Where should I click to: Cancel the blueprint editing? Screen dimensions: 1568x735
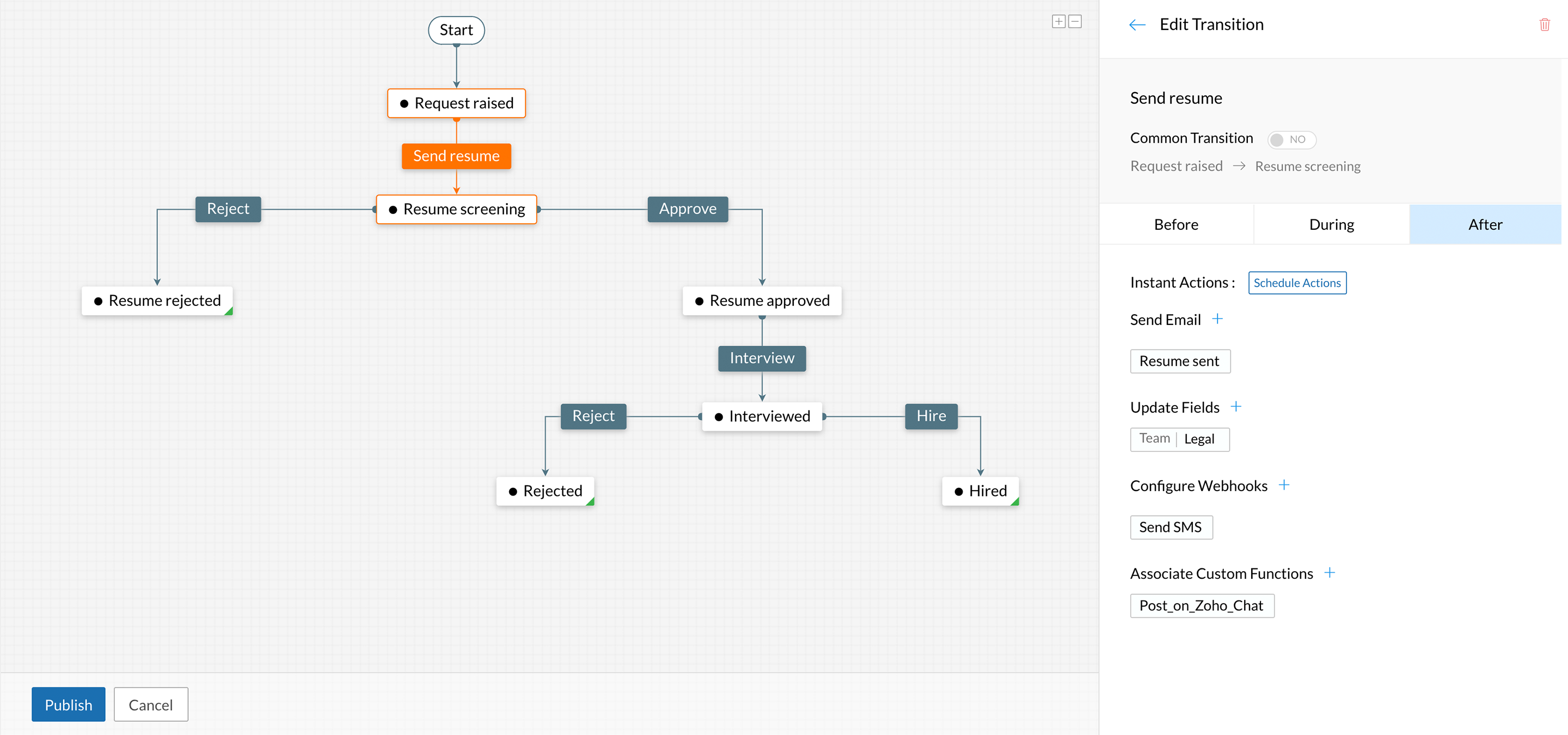[x=150, y=705]
